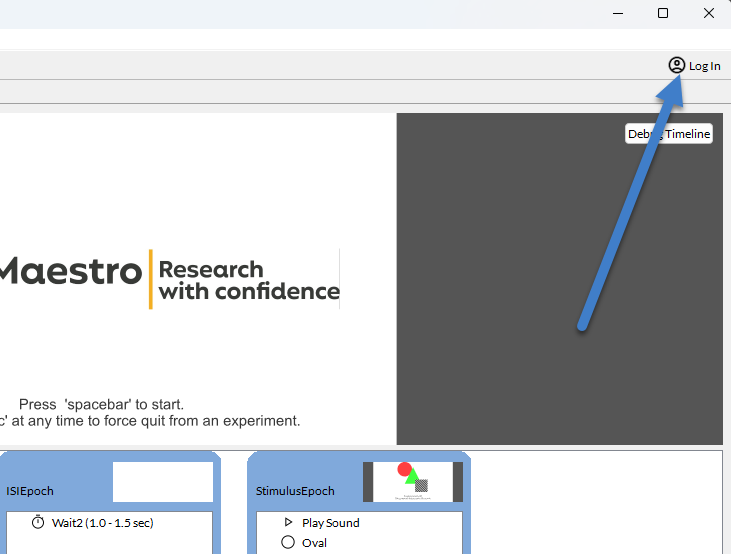This screenshot has height=554, width=731.
Task: Click the Wait2 stopwatch timer icon
Action: (x=38, y=522)
